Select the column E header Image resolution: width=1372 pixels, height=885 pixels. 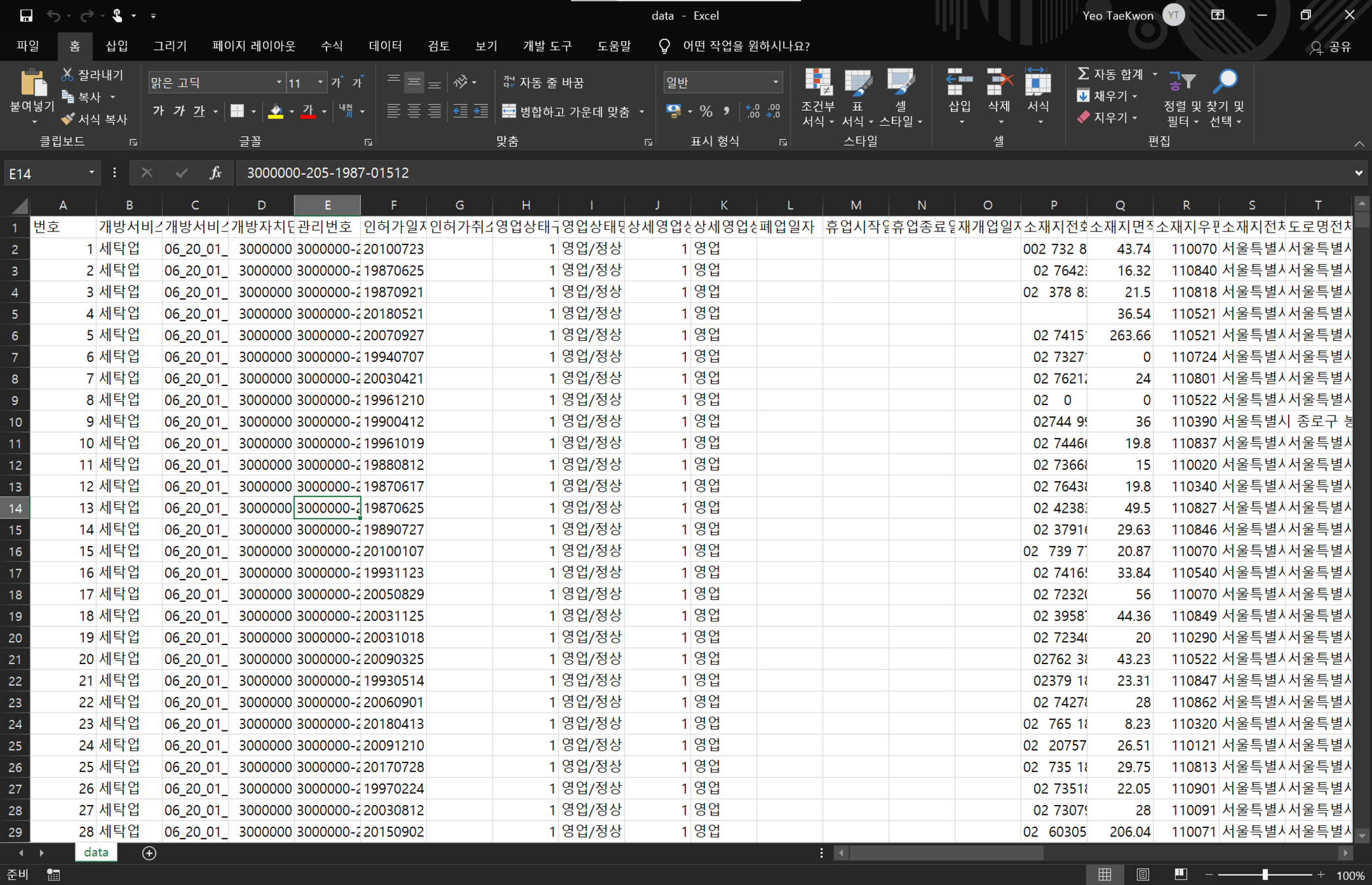point(327,205)
